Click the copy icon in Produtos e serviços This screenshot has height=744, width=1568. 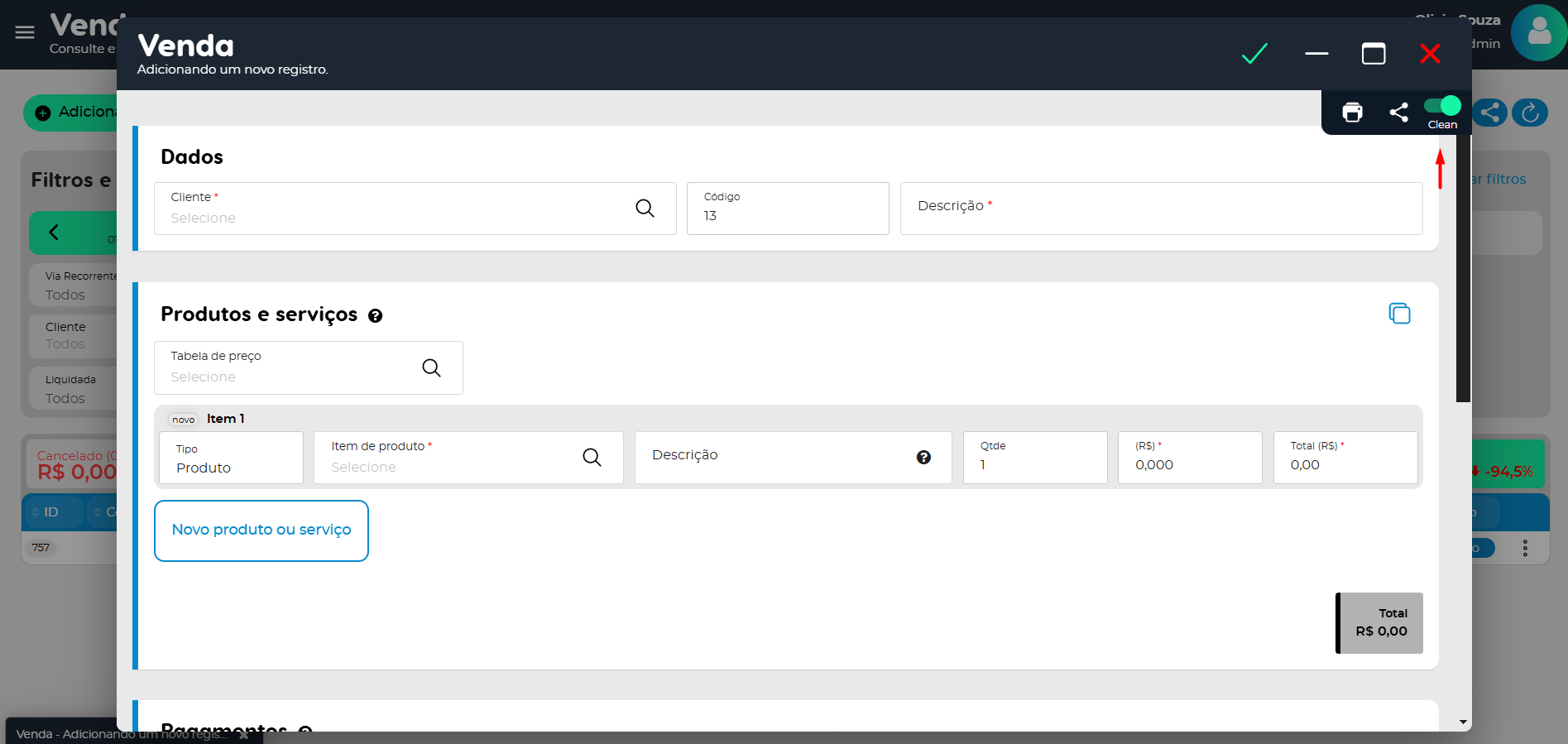1399,314
